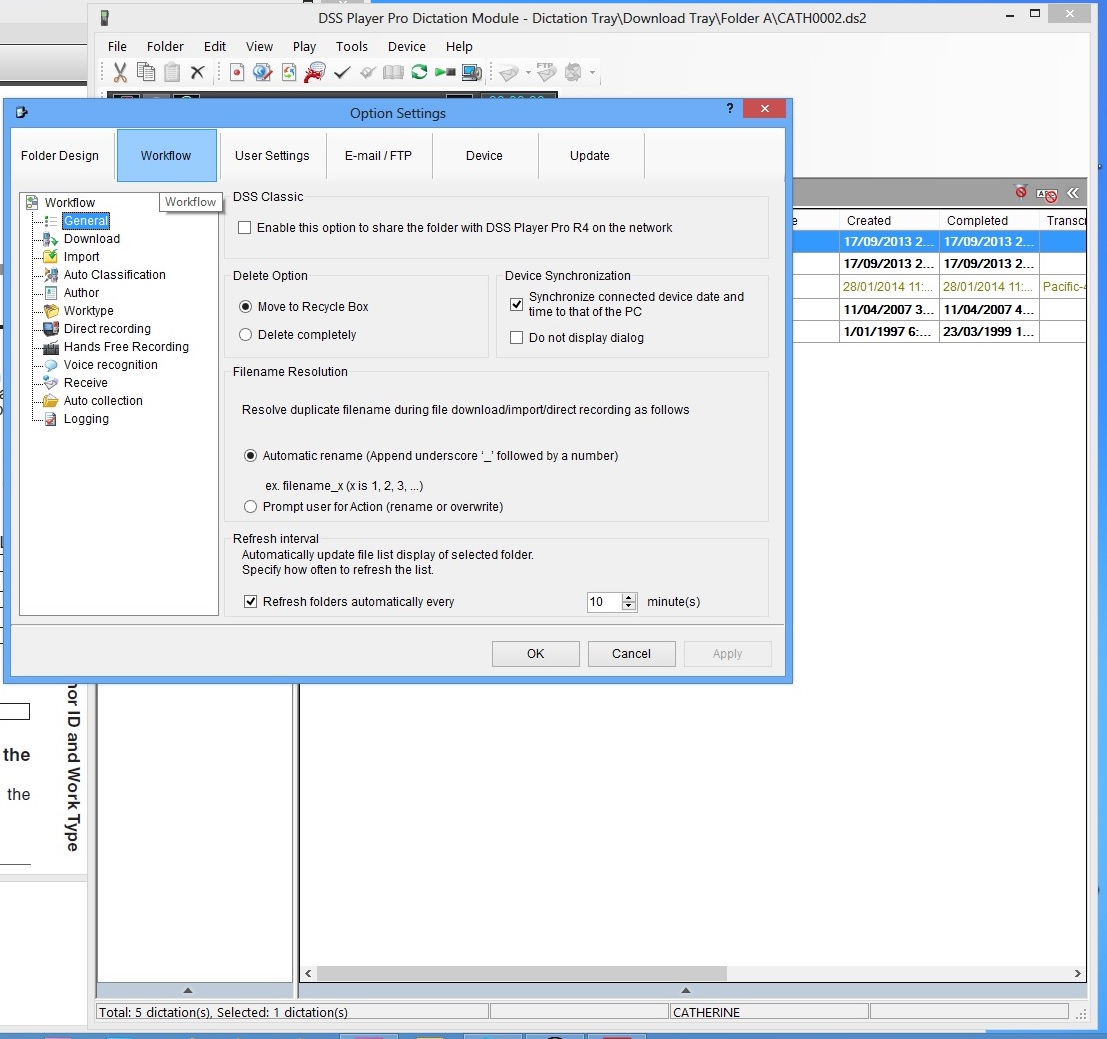Select Author in the Workflow tree
The height and width of the screenshot is (1039, 1107).
[x=81, y=293]
